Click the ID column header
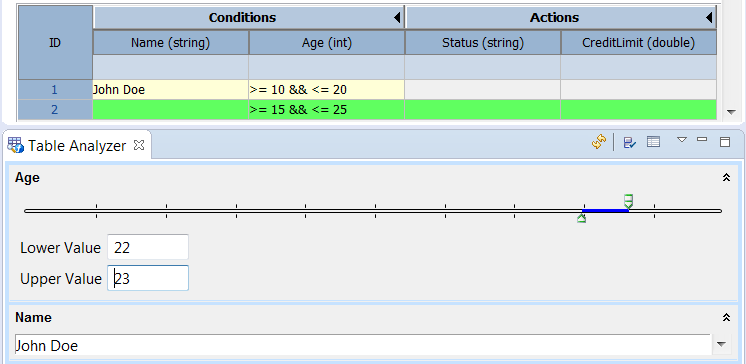This screenshot has height=364, width=746. click(x=55, y=42)
